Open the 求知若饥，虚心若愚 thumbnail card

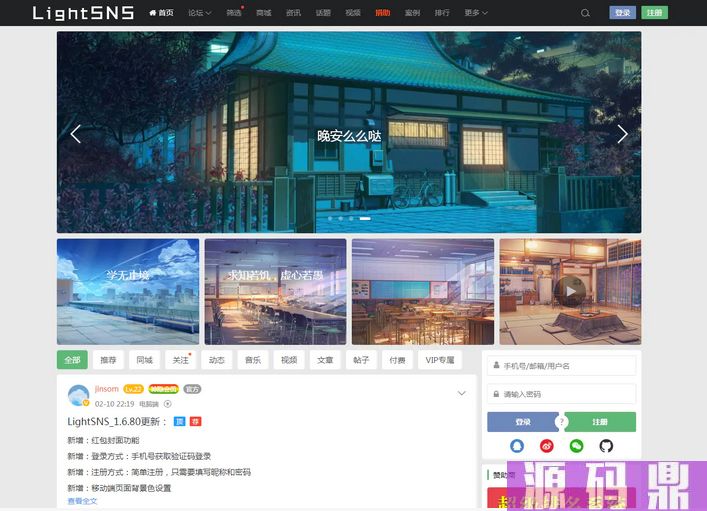pos(275,292)
